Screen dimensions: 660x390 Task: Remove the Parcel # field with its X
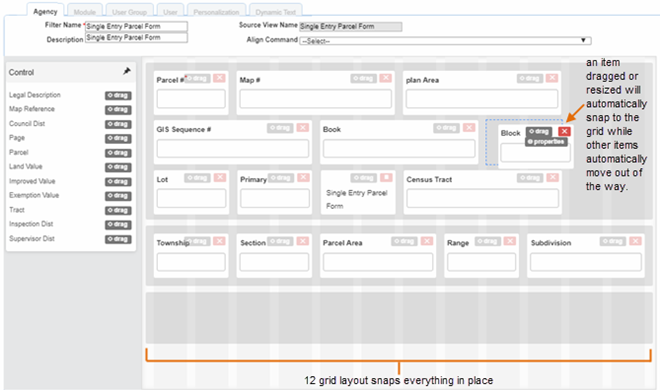coord(219,78)
